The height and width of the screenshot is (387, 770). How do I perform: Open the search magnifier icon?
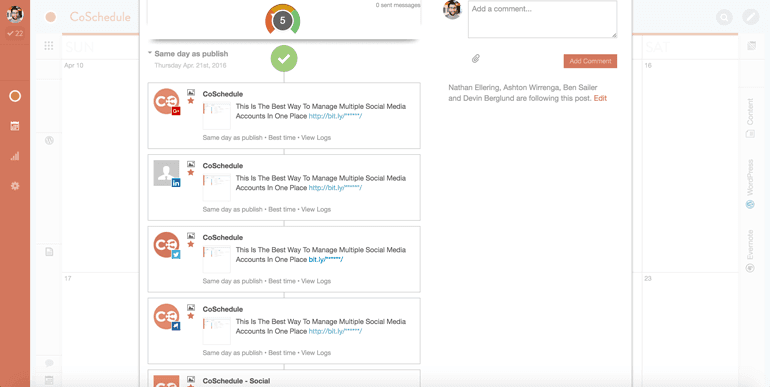pyautogui.click(x=724, y=18)
